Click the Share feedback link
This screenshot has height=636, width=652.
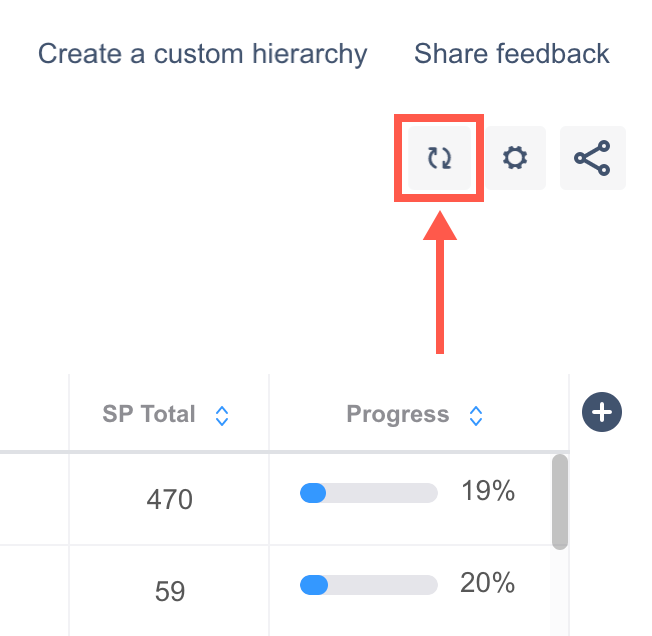coord(511,53)
